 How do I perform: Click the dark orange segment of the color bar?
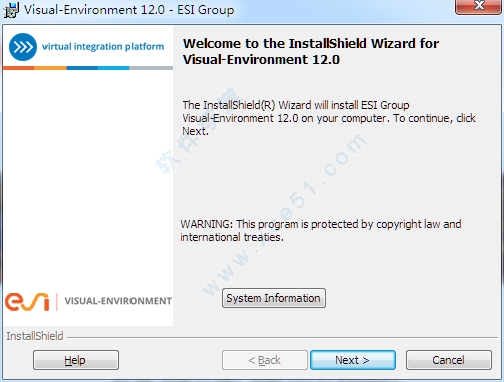click(19, 68)
